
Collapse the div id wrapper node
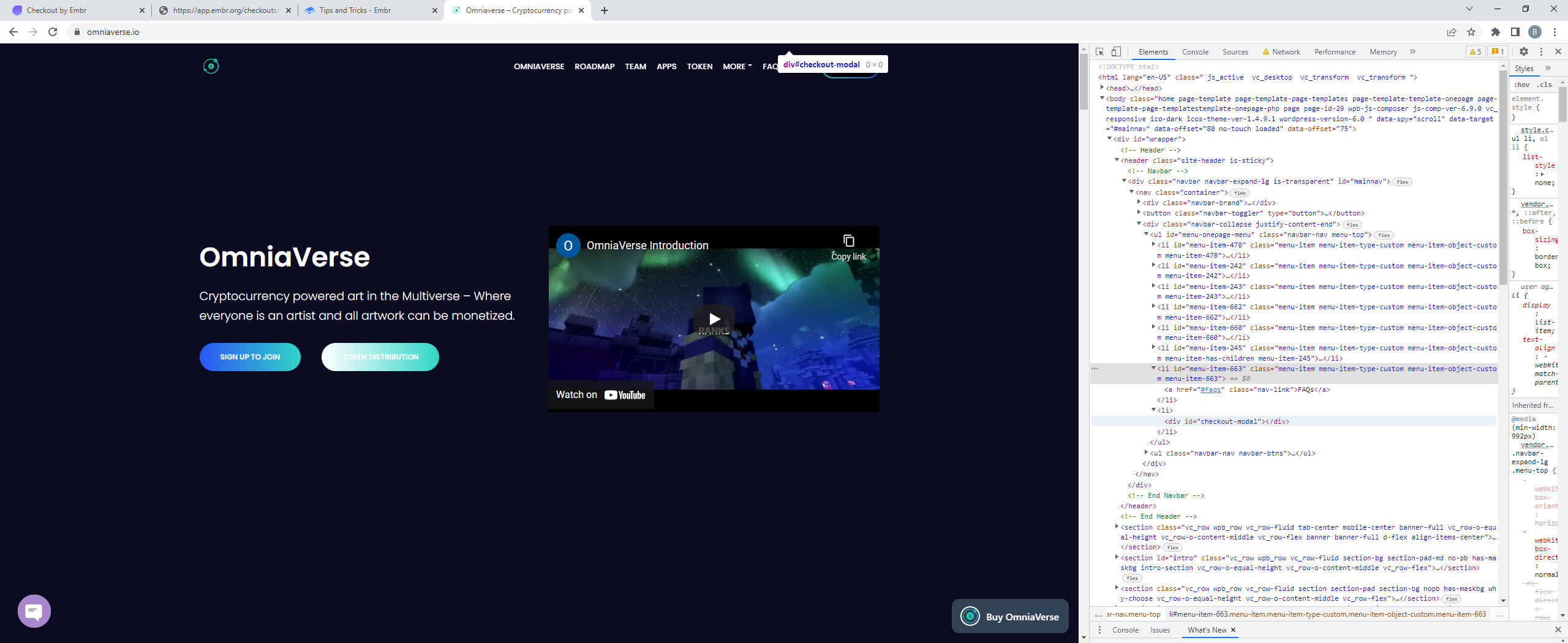(1109, 139)
